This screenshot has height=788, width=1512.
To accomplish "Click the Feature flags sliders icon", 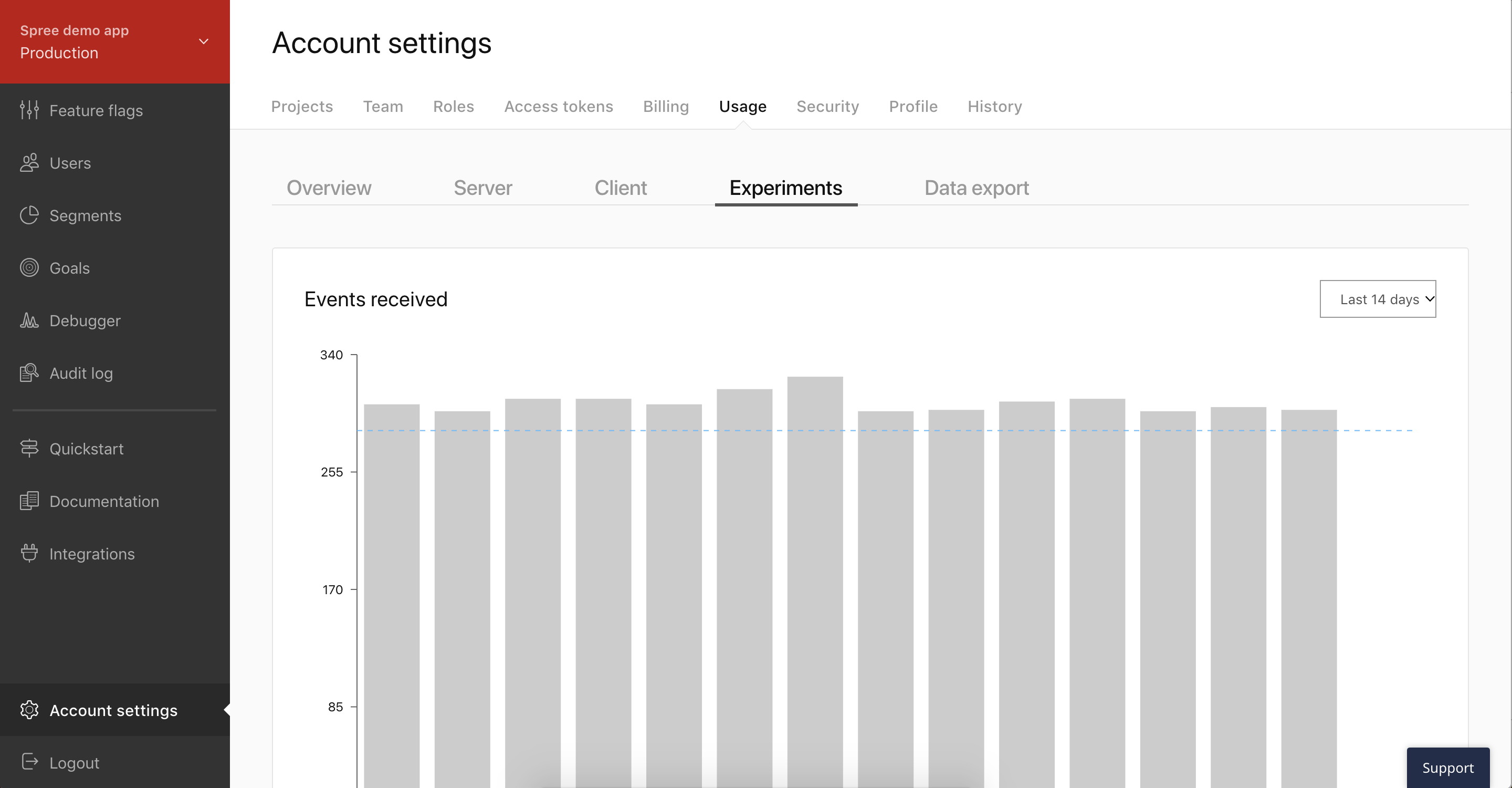I will (29, 110).
